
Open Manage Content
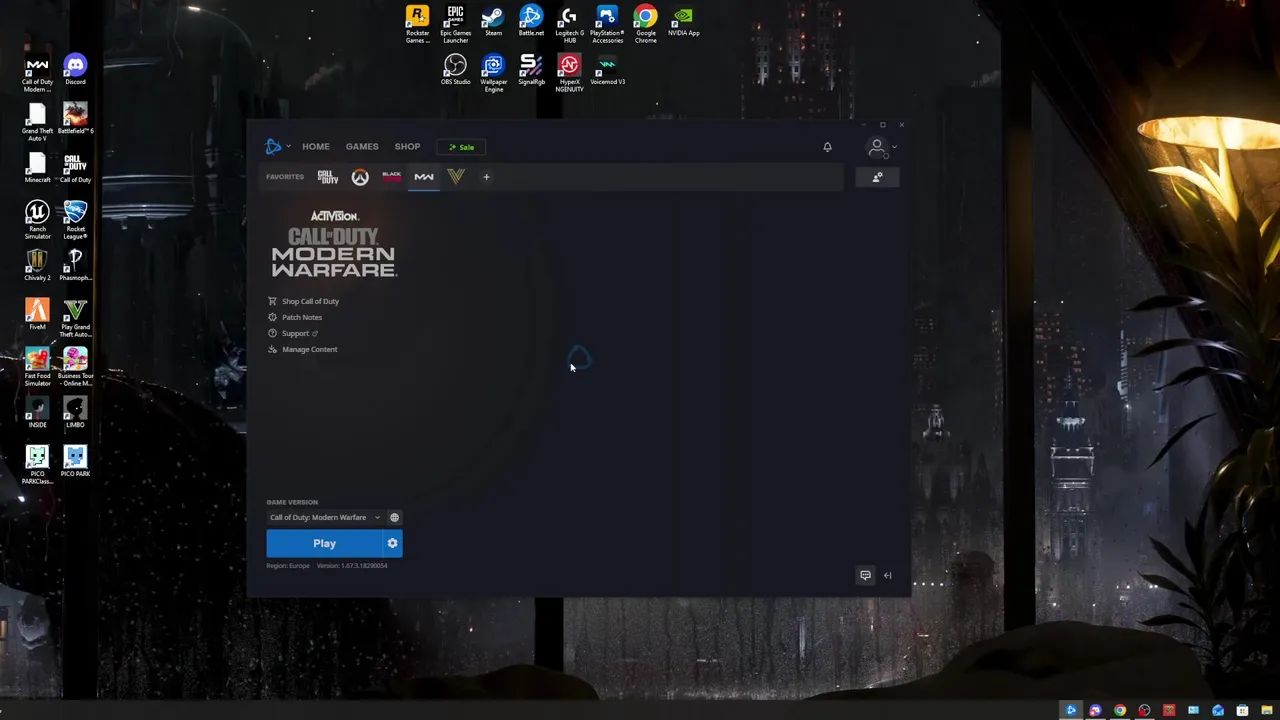point(303,349)
